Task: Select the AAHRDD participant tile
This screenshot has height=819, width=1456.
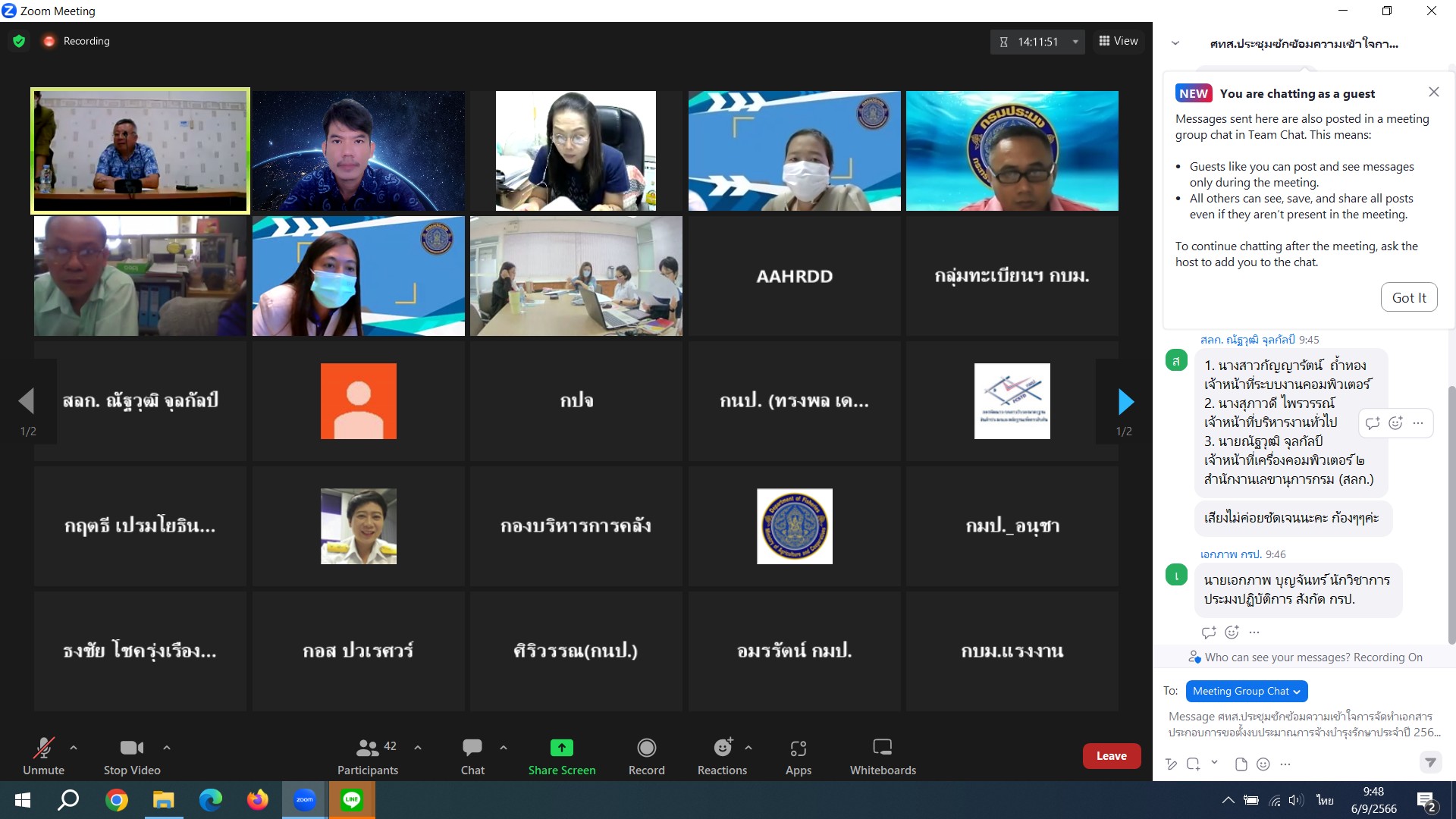Action: pyautogui.click(x=794, y=276)
